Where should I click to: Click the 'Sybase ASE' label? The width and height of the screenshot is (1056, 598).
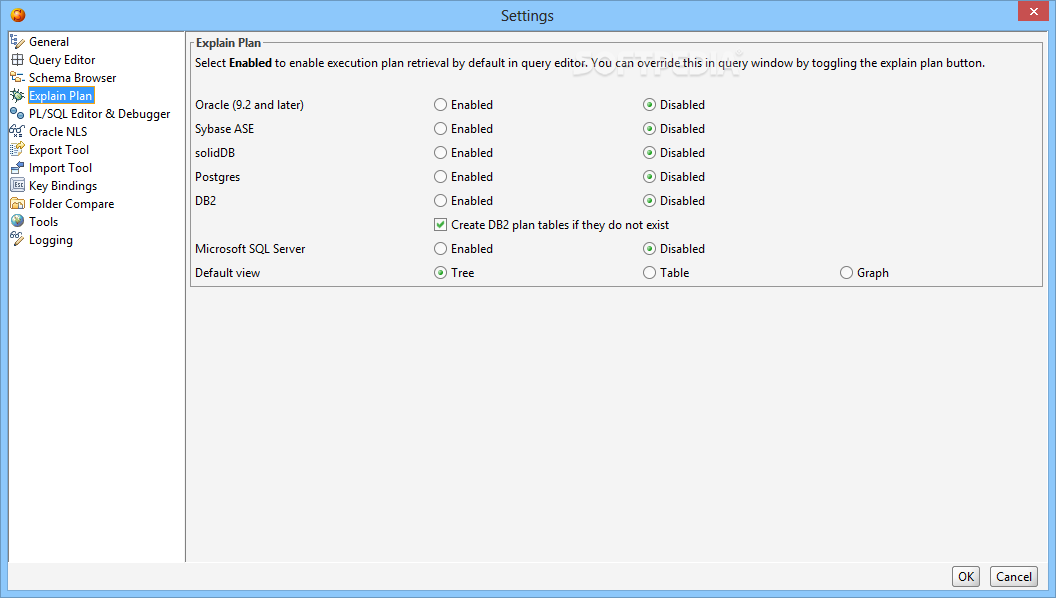224,129
